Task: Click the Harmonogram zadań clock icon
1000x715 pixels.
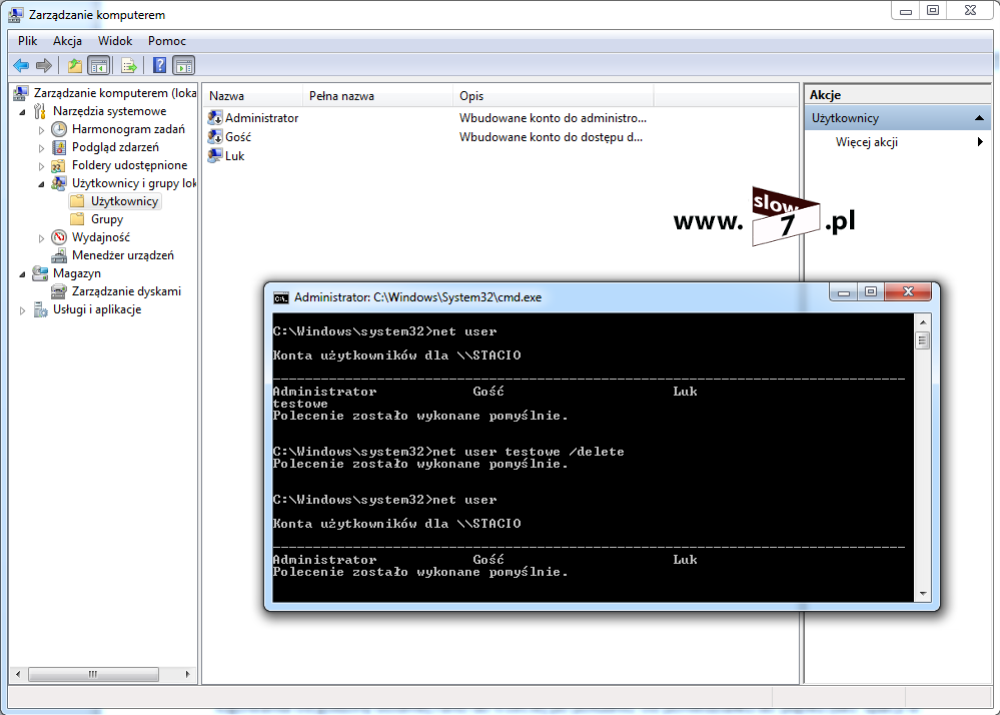Action: (59, 129)
